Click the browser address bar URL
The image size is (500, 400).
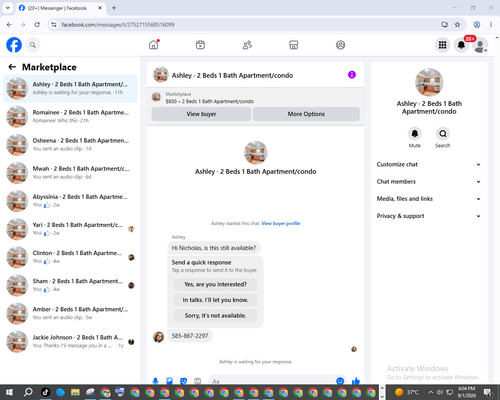118,25
